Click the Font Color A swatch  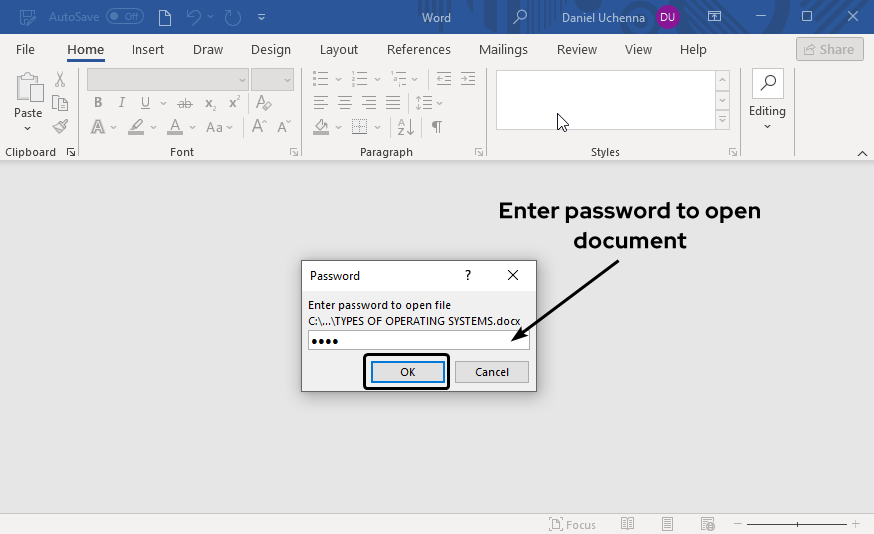[x=175, y=127]
